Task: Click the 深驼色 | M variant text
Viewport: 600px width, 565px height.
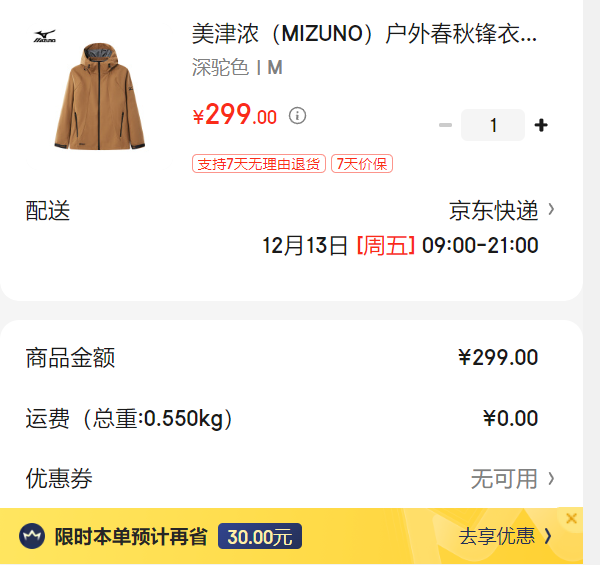Action: pos(237,68)
